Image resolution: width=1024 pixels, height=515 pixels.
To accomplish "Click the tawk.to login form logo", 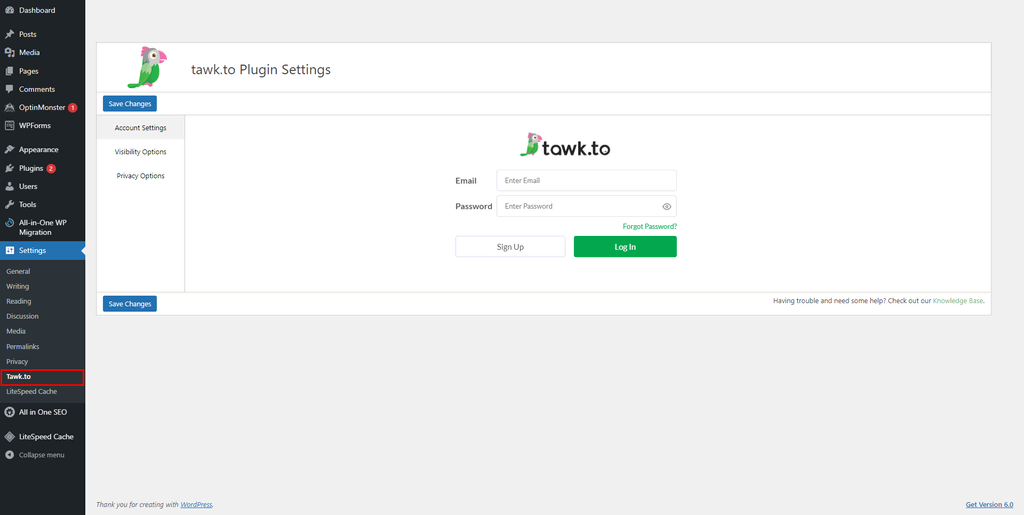I will coord(566,146).
